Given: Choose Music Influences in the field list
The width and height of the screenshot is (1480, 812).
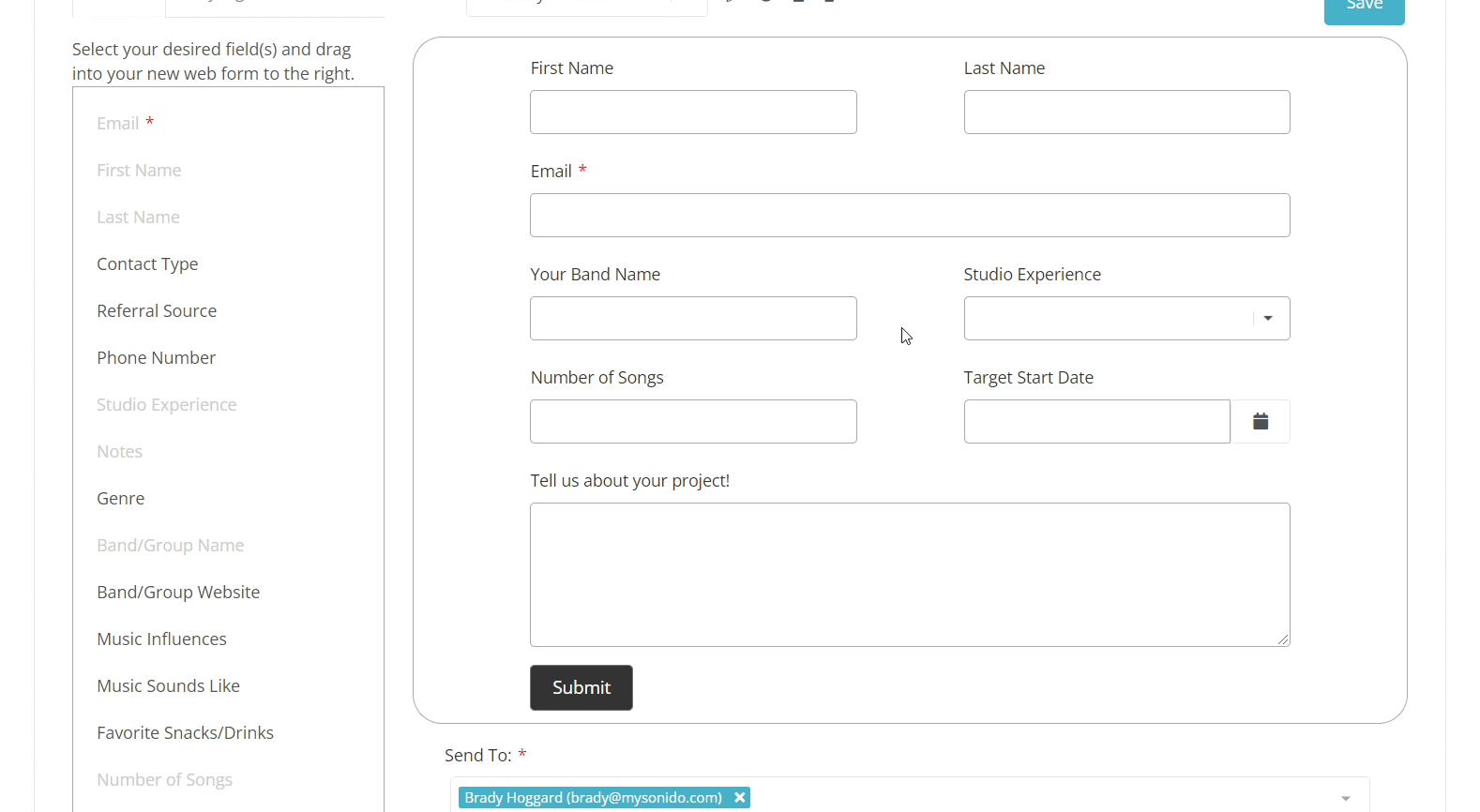Looking at the screenshot, I should click(161, 639).
